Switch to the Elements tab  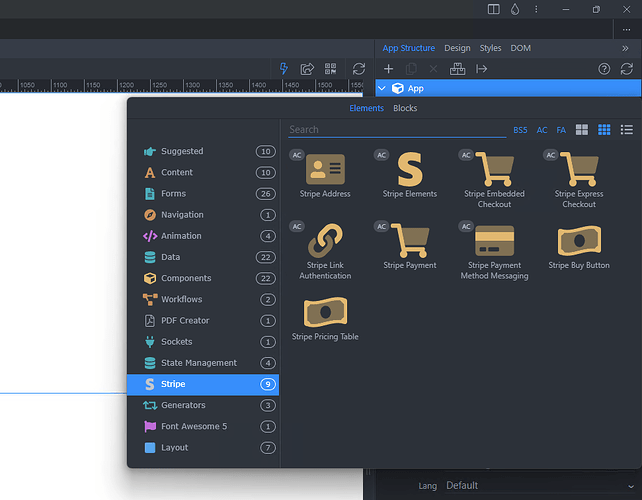[366, 108]
